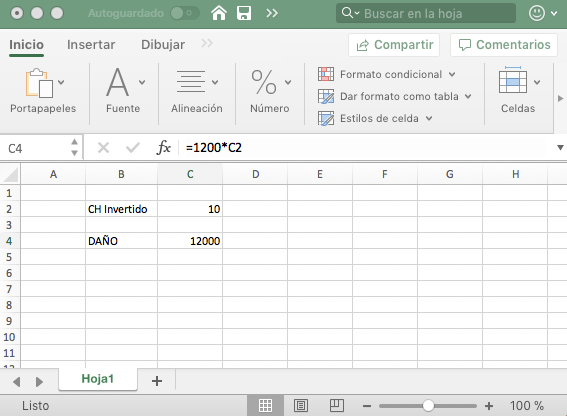This screenshot has height=416, width=567.
Task: Click the zoom slider handle
Action: (x=428, y=406)
